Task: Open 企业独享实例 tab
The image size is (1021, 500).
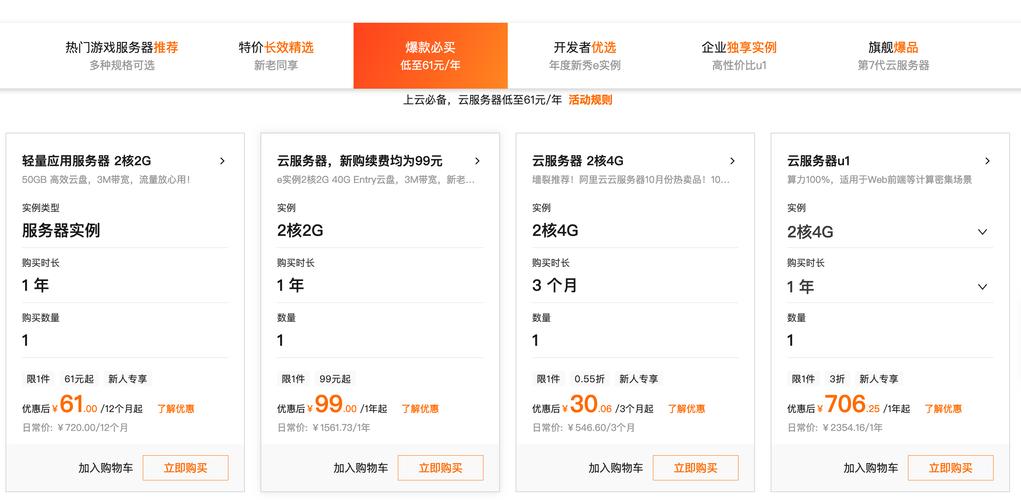Action: [739, 55]
